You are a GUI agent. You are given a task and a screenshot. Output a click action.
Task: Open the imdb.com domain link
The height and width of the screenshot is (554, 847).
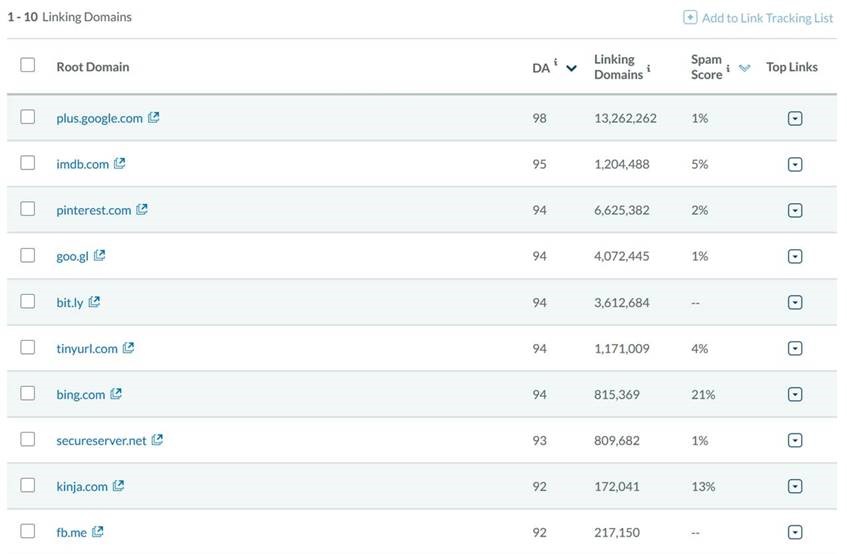[83, 164]
